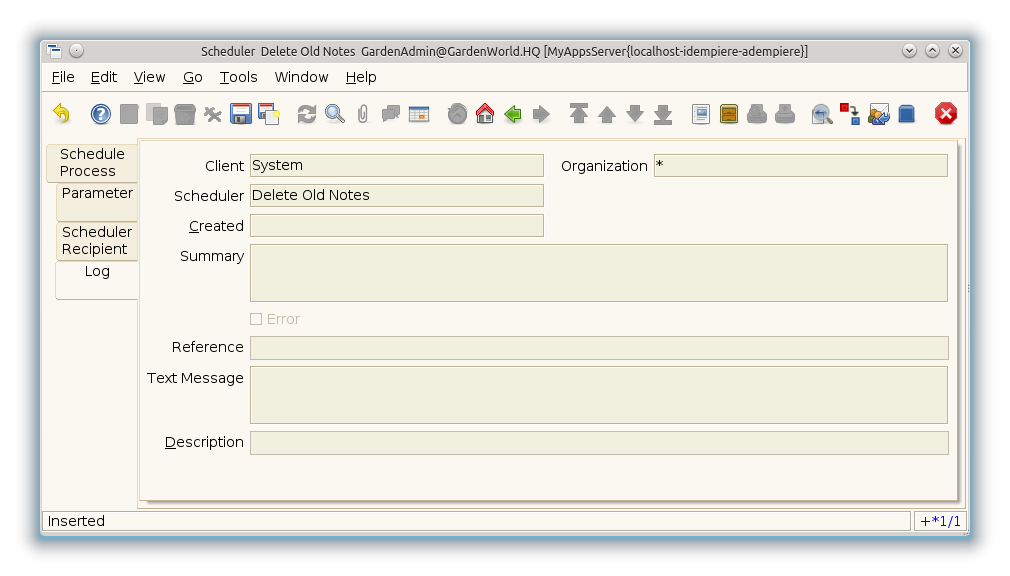Viewport: 1010px width, 576px height.
Task: Click the Description input field
Action: tap(598, 443)
